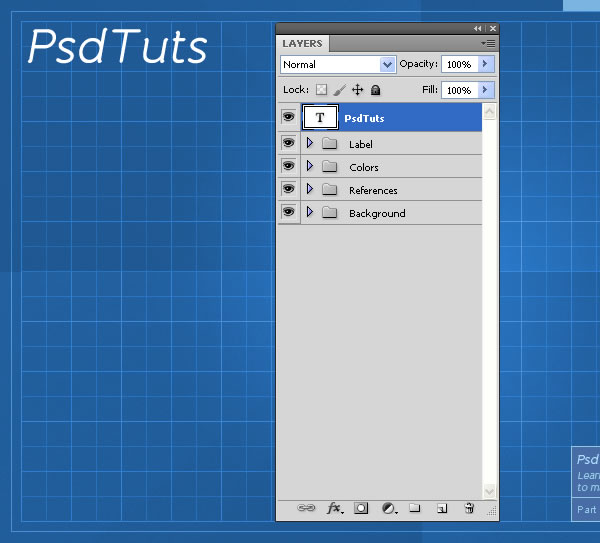The height and width of the screenshot is (543, 600).
Task: Click the References group folder icon
Action: pos(329,189)
